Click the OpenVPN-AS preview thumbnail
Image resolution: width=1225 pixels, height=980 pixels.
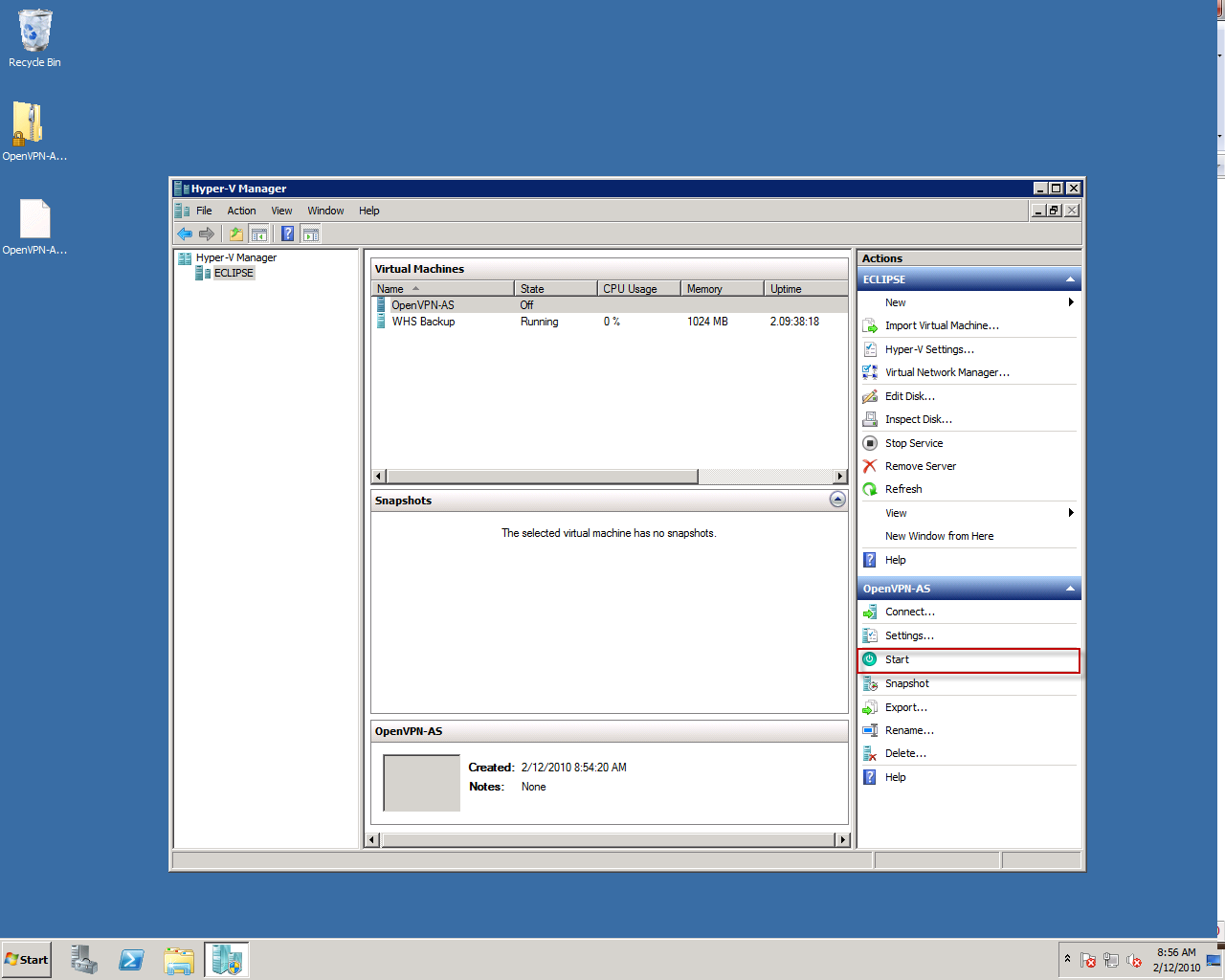[421, 783]
